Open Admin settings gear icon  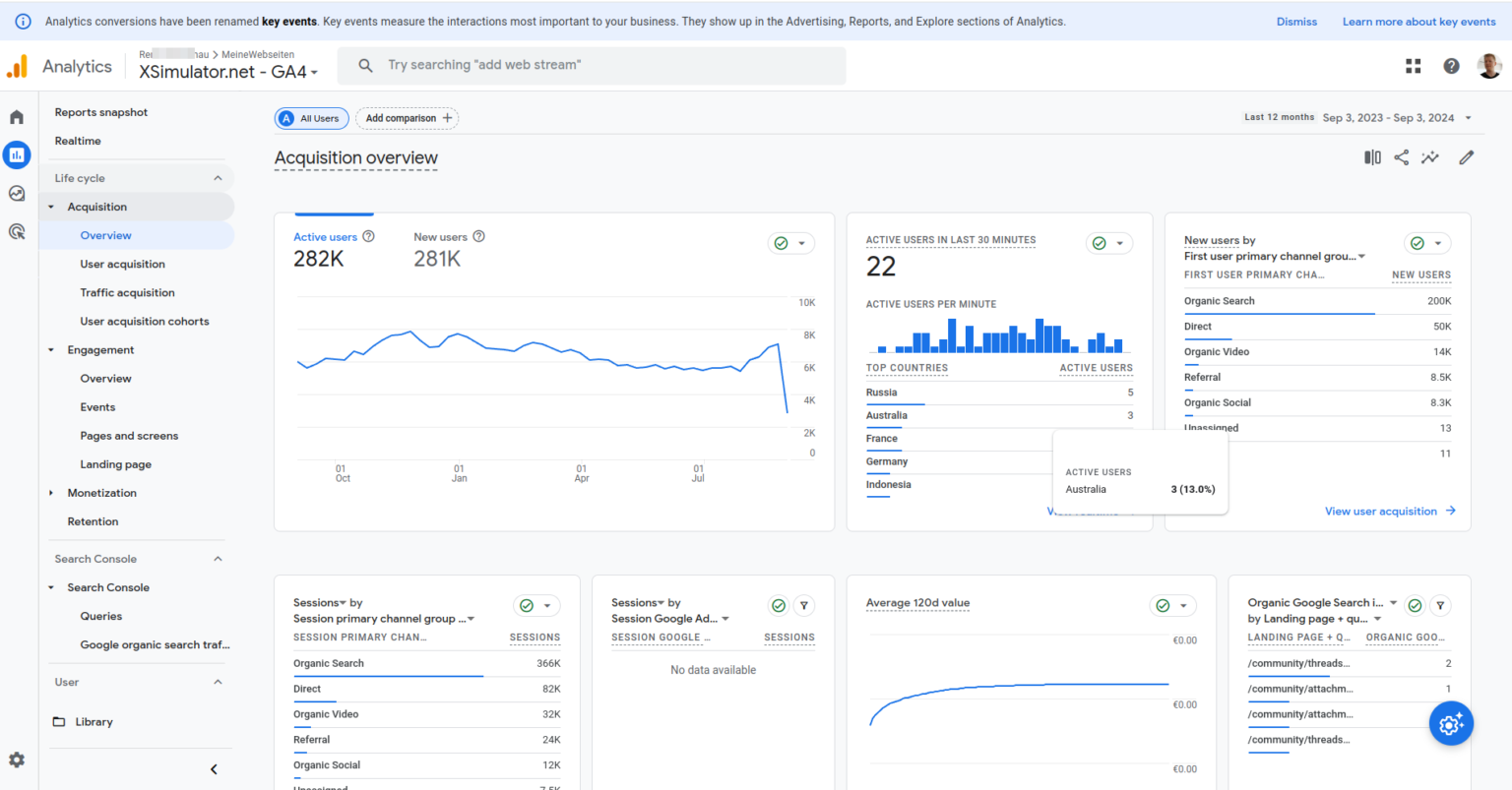click(x=17, y=760)
